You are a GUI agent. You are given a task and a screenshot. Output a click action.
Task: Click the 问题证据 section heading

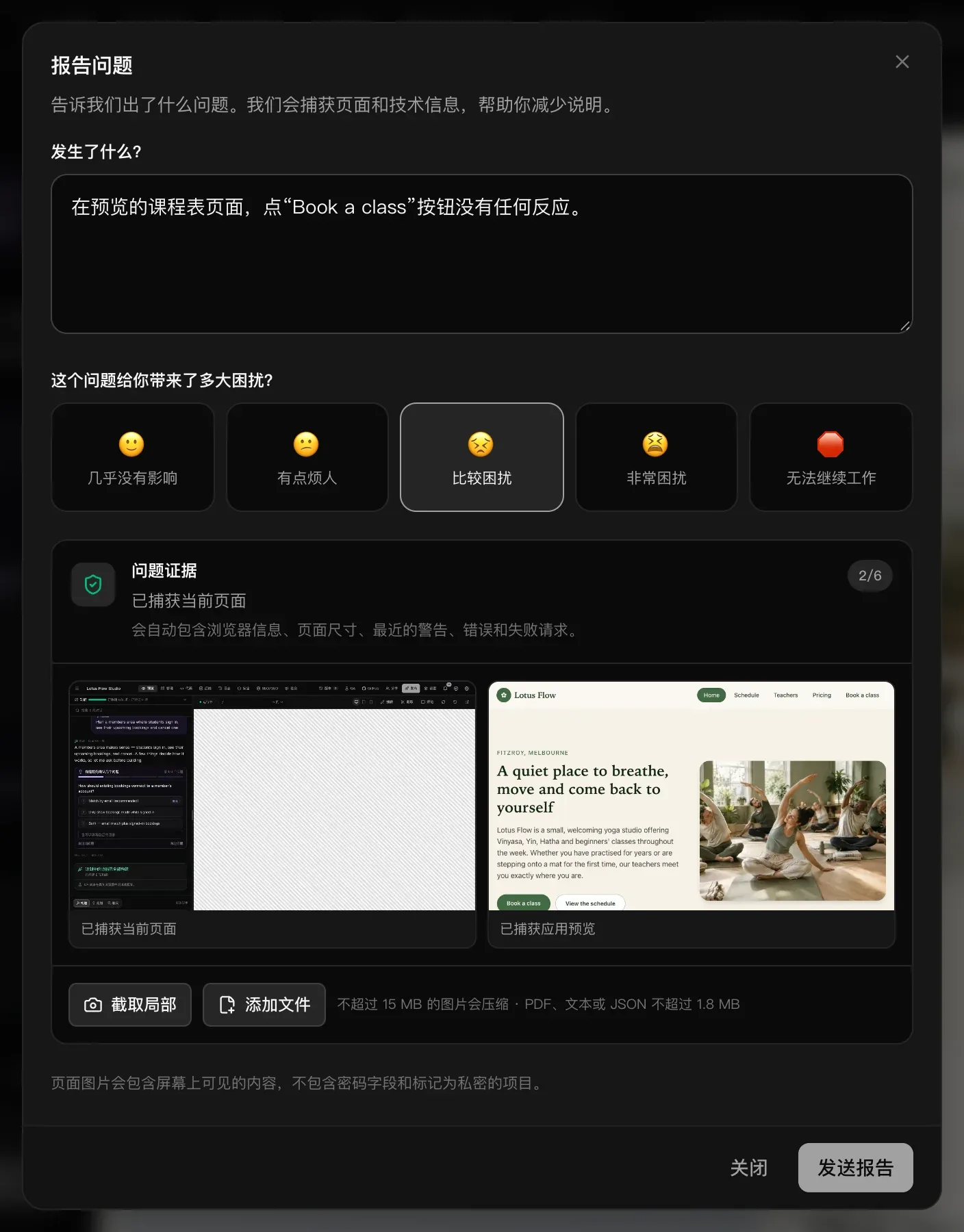pyautogui.click(x=164, y=571)
